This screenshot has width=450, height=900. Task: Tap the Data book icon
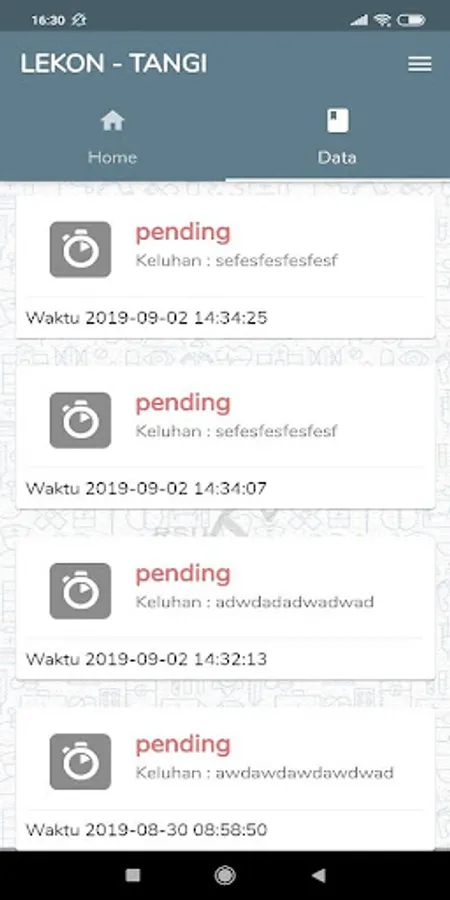(338, 121)
